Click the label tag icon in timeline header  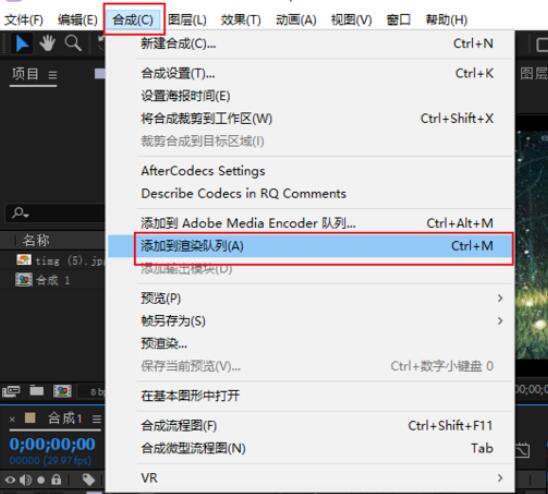pos(88,479)
